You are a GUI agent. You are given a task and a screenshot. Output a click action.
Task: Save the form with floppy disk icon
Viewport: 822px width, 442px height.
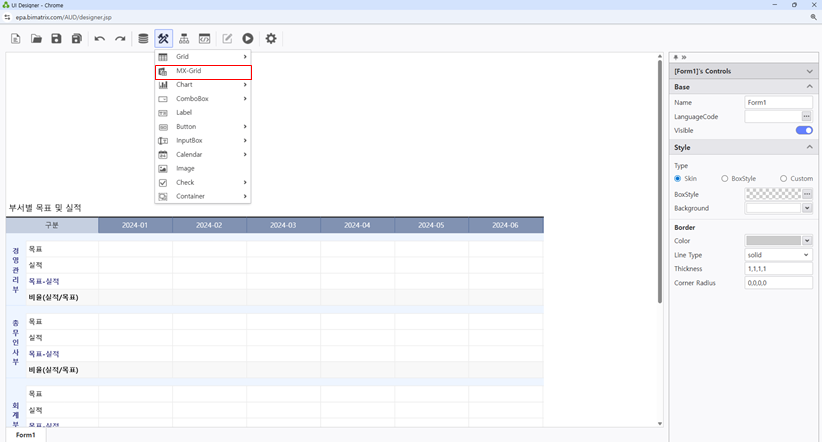pos(56,38)
